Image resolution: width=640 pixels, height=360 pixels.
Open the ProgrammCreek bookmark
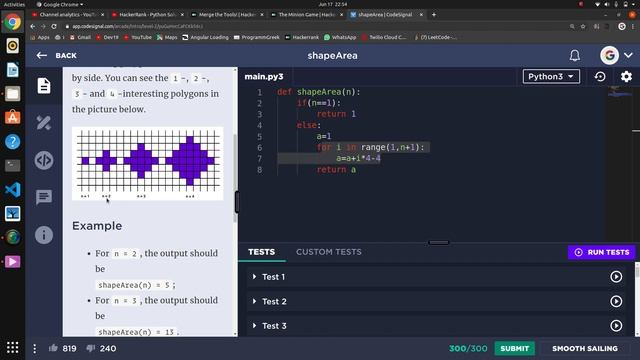pos(257,37)
